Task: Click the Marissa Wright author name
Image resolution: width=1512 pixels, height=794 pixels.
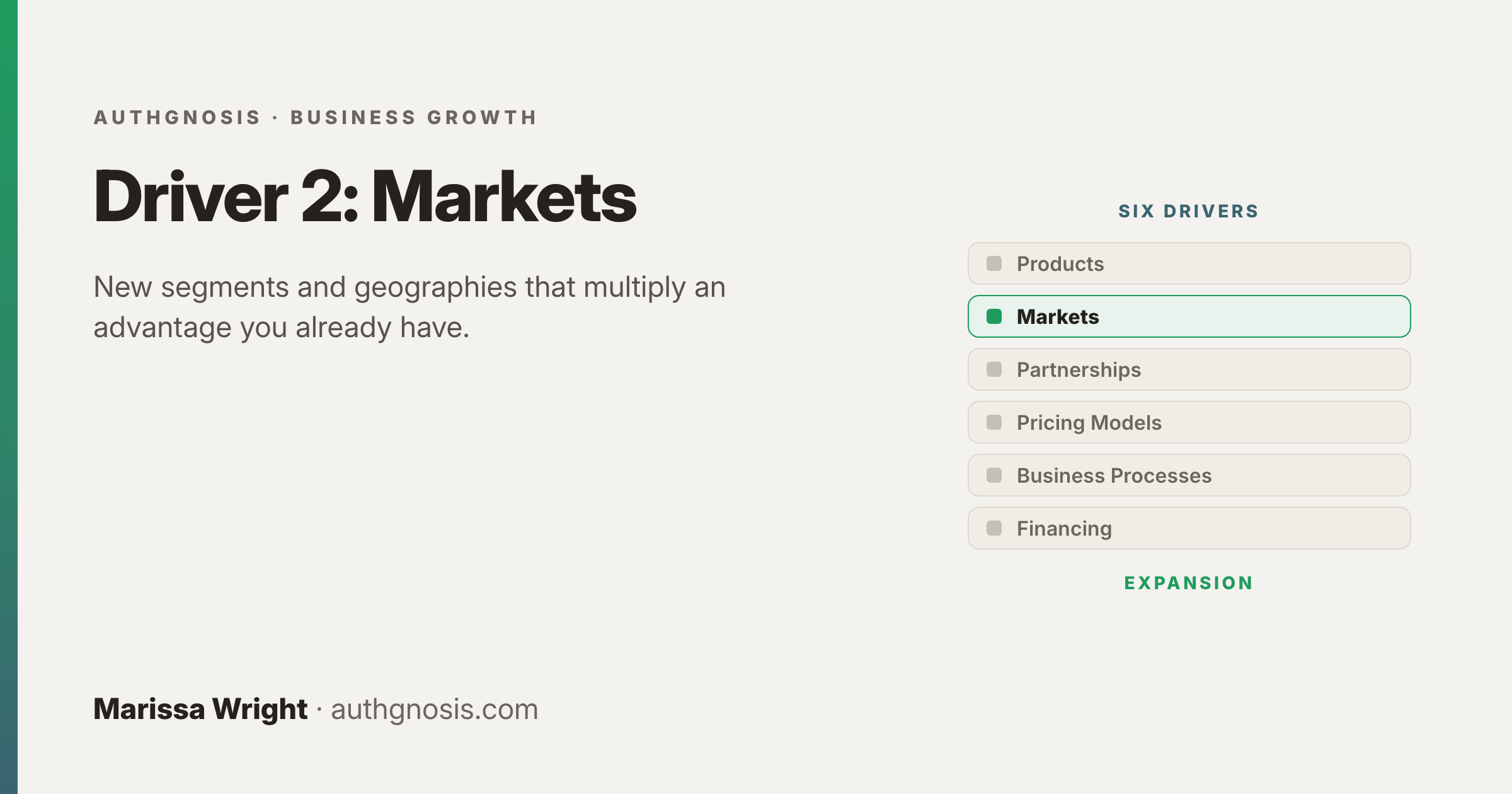Action: click(x=200, y=710)
